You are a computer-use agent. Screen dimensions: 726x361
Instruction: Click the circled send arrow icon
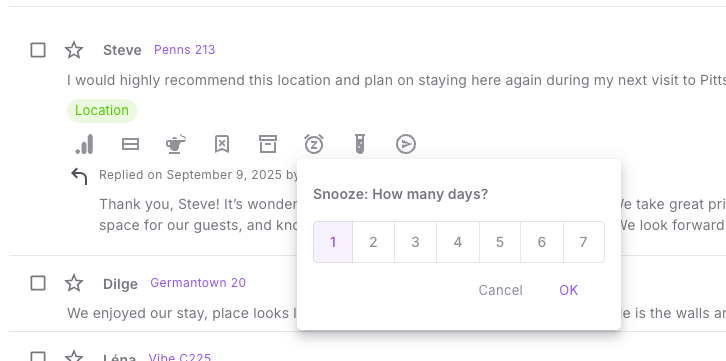click(406, 144)
